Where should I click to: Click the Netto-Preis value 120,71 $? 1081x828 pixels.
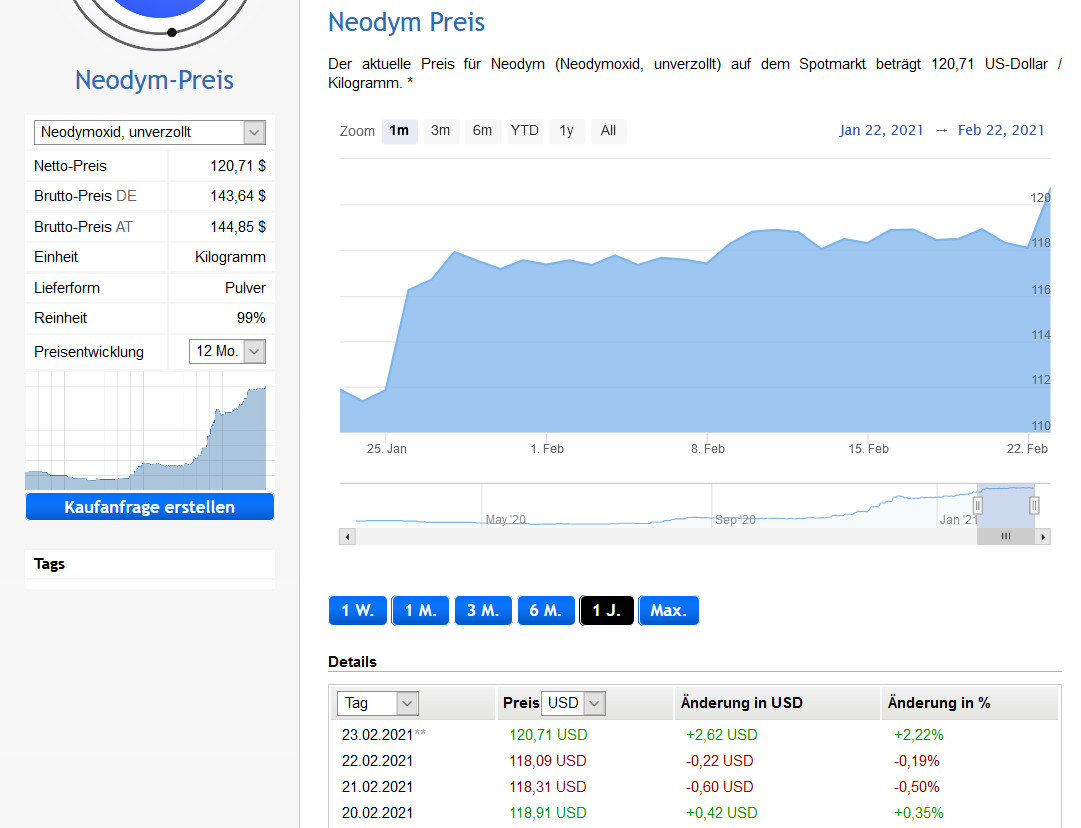238,166
